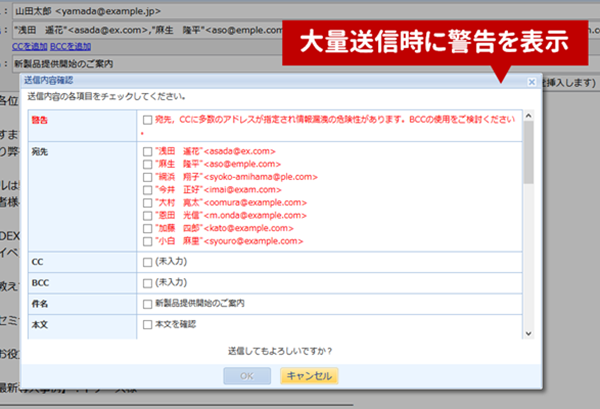Check the syouro@example.com recipient box
Image resolution: width=600 pixels, height=409 pixels.
click(147, 241)
